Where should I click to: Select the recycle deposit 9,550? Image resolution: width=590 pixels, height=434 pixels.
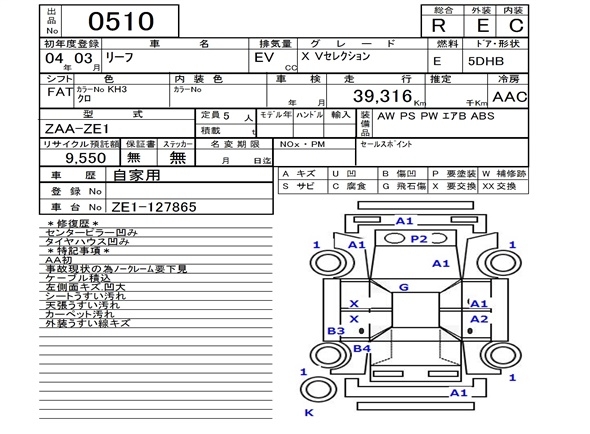86,158
